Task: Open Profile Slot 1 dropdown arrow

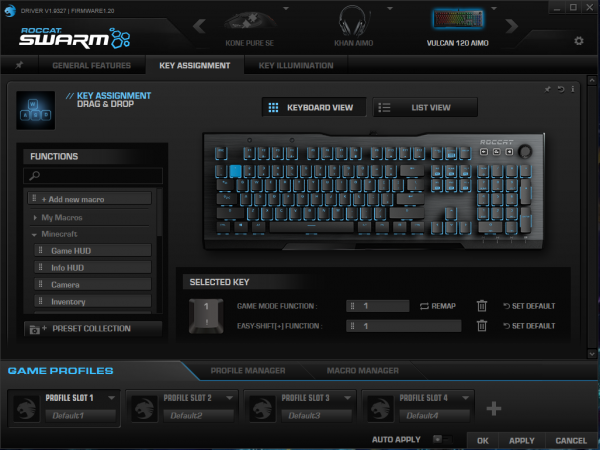Action: pos(111,398)
